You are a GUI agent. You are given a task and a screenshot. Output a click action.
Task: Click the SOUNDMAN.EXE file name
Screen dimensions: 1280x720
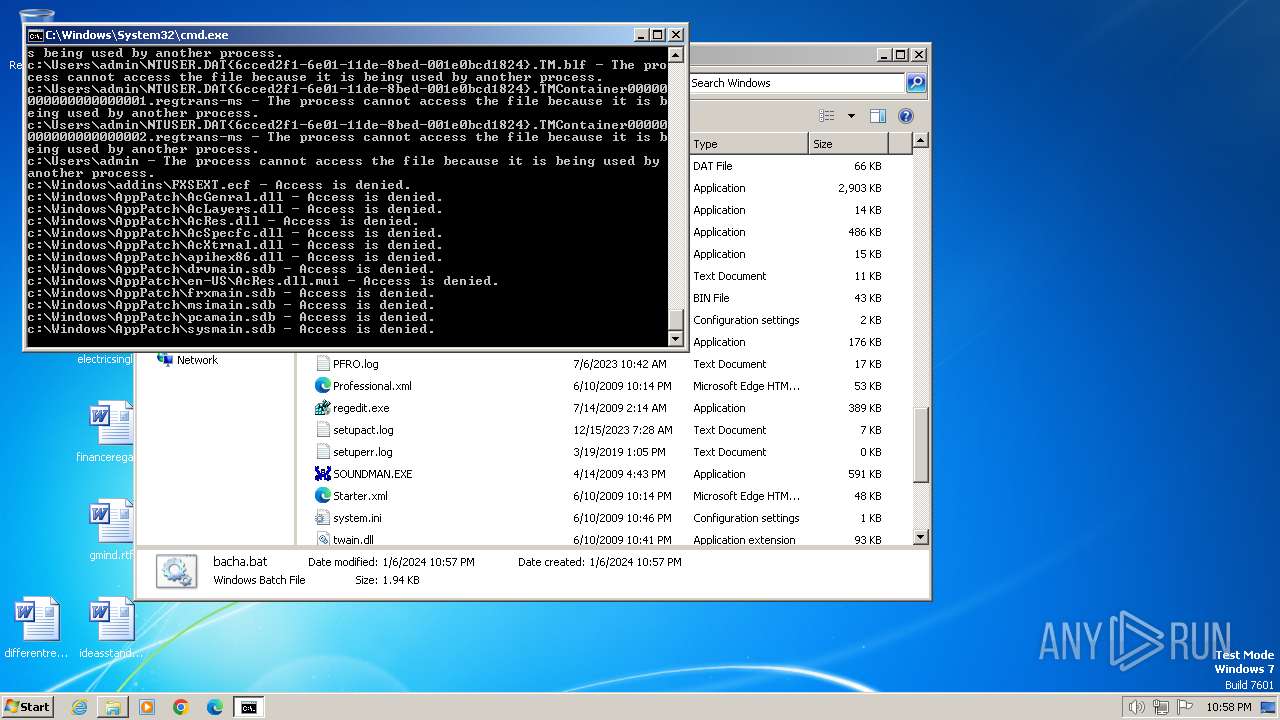pos(373,474)
